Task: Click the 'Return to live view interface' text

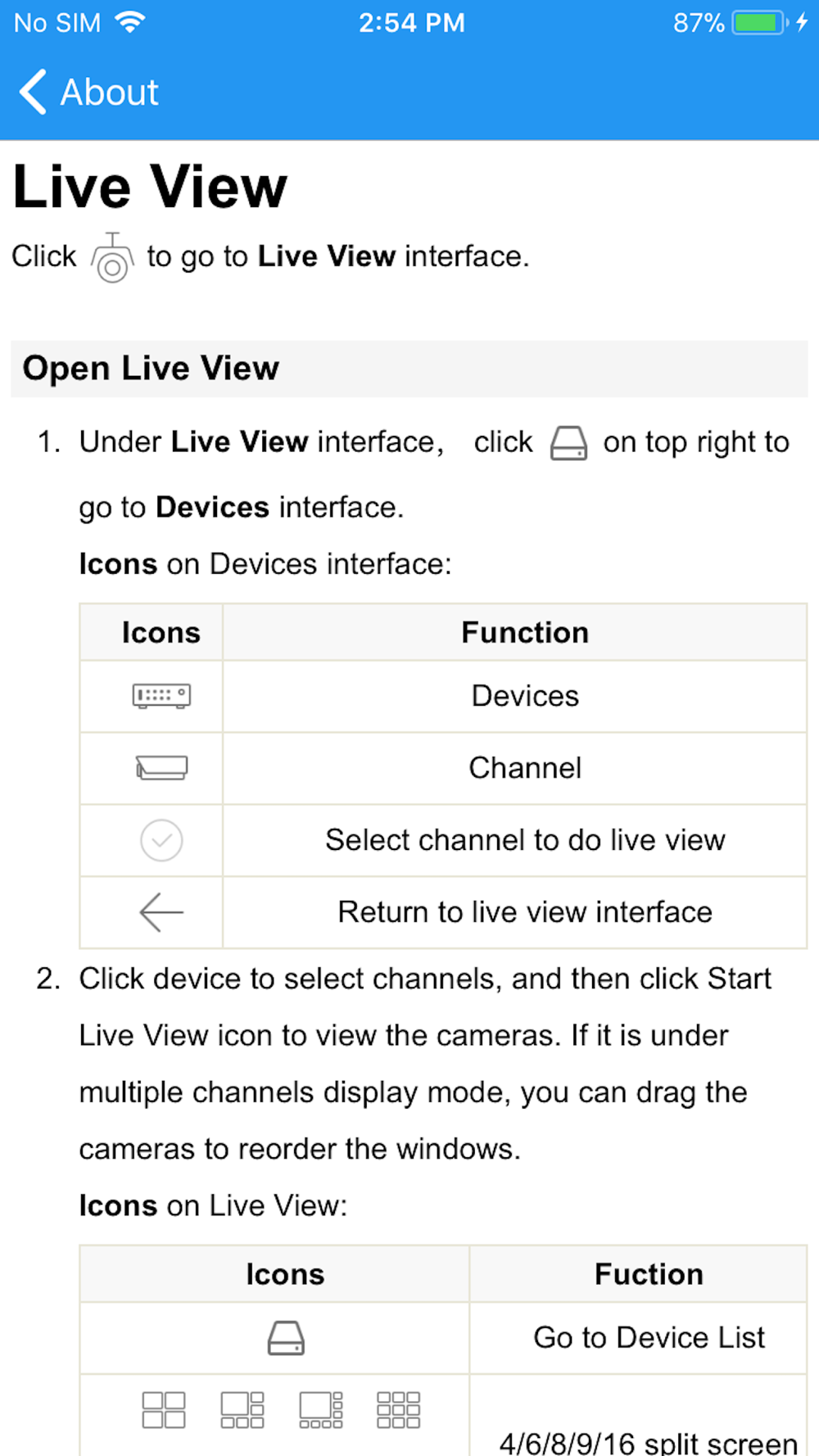Action: point(525,912)
